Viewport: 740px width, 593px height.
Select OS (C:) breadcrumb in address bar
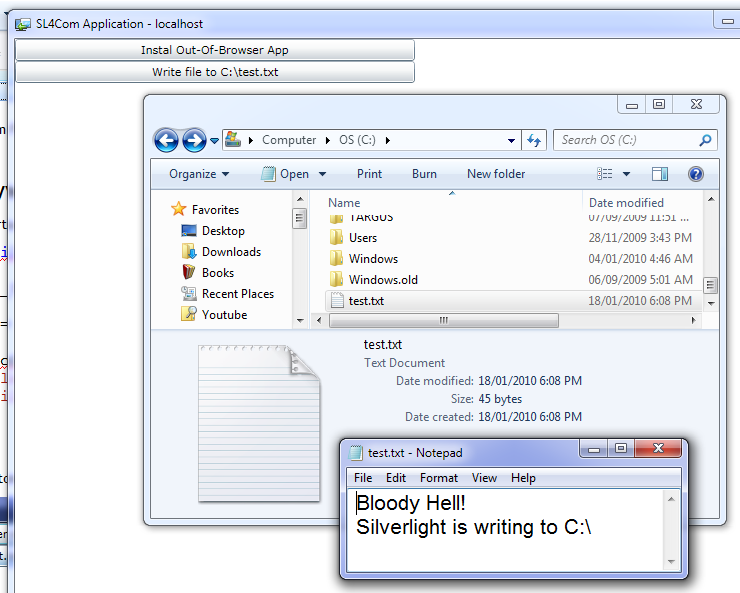pos(357,140)
